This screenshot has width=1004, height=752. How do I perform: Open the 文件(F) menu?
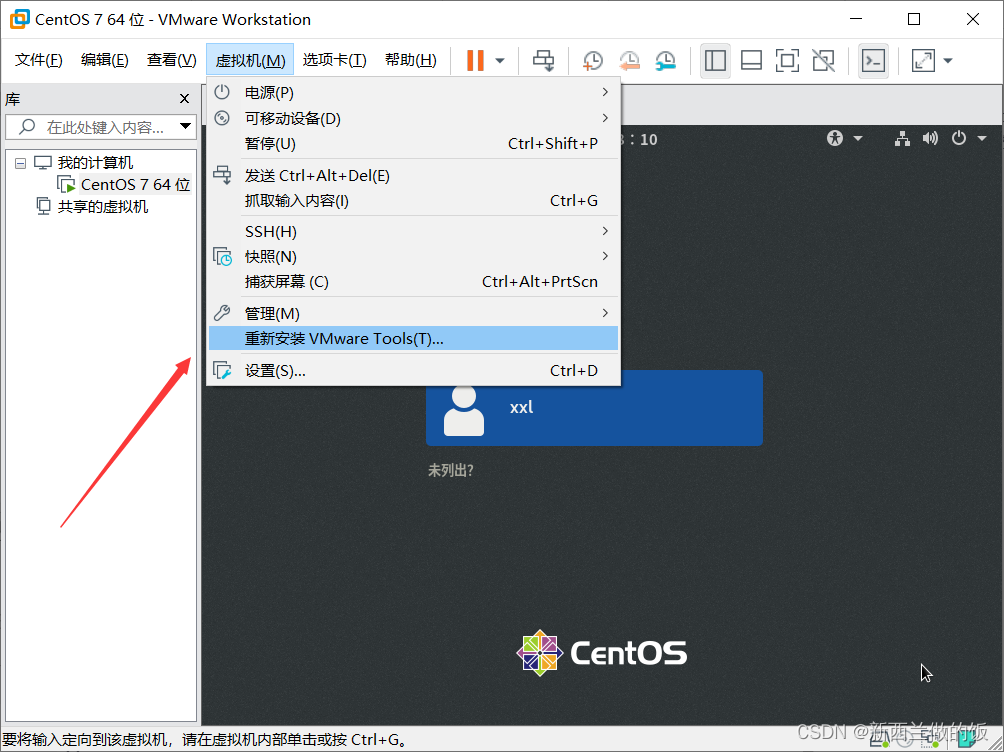pyautogui.click(x=38, y=60)
